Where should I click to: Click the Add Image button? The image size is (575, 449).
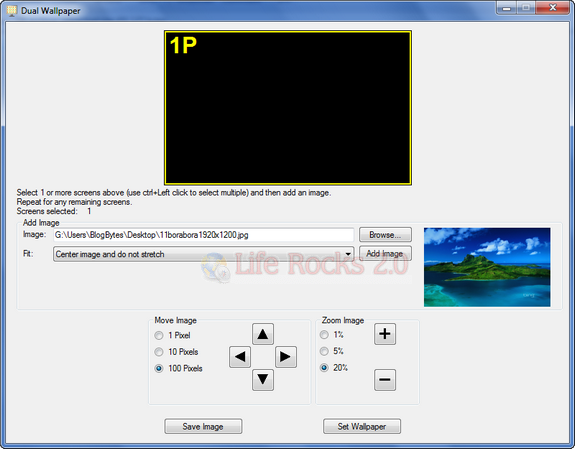pyautogui.click(x=385, y=253)
